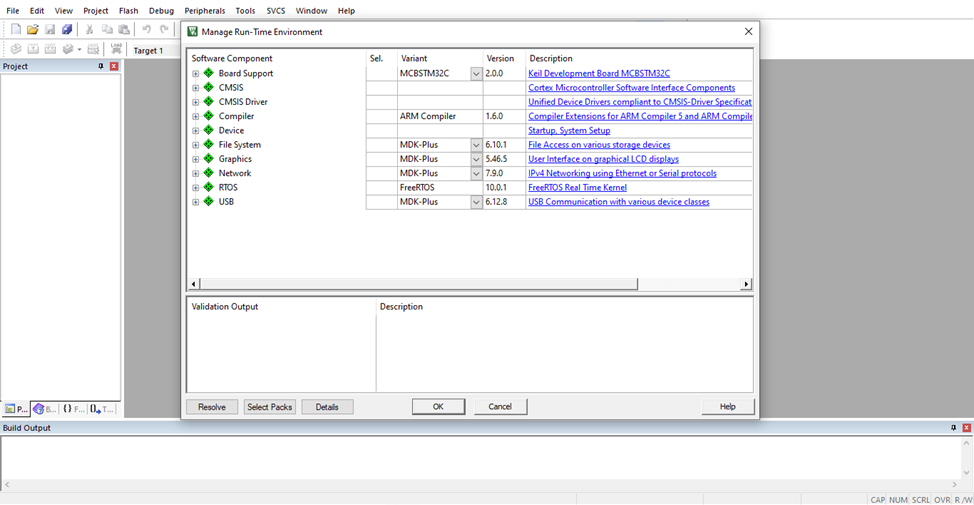Expand the Board Support tree node
Screen dimensions: 974x505
click(196, 73)
